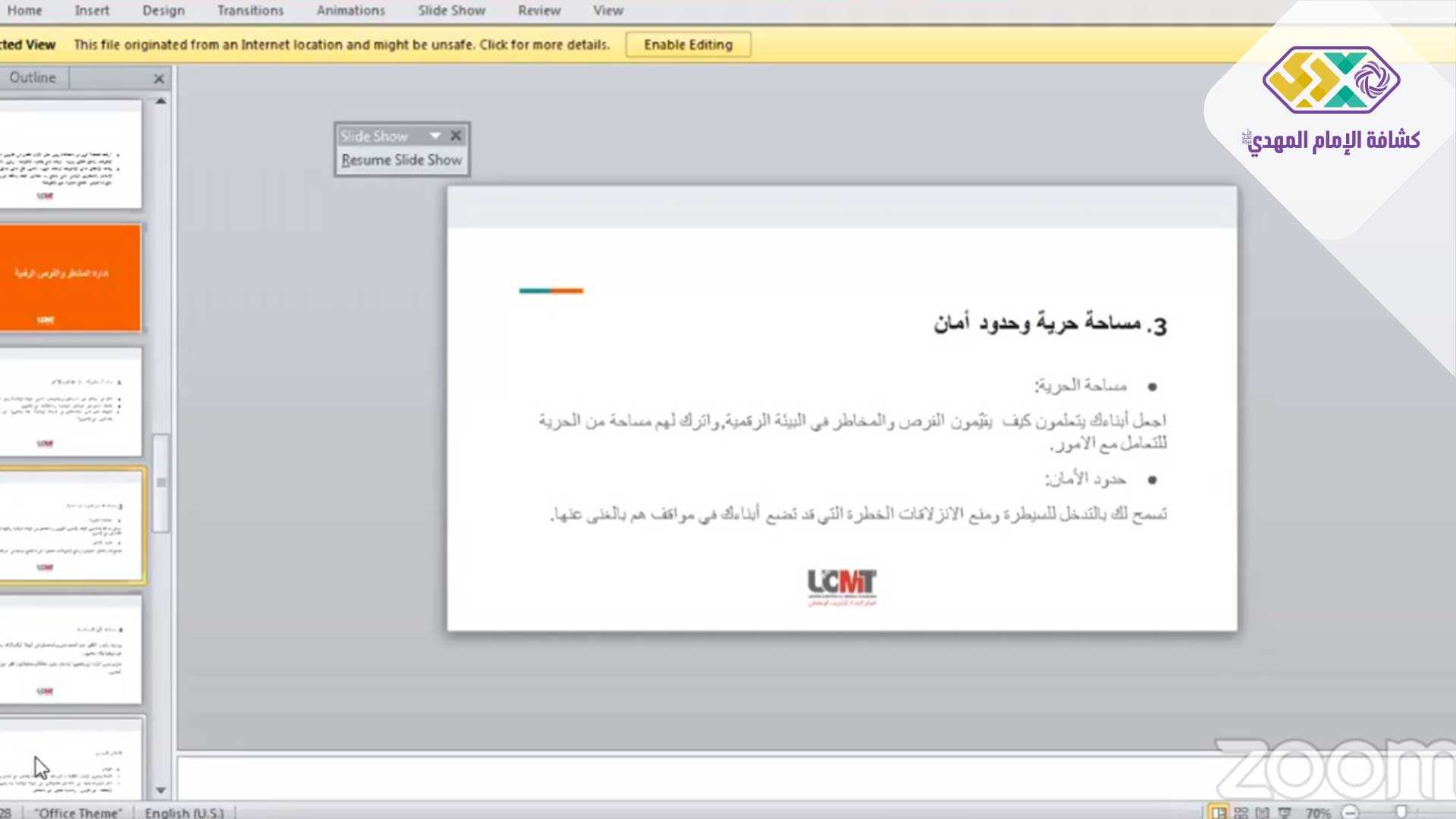Switch to Normal view in status bar
Viewport: 1456px width, 819px height.
tap(1219, 812)
